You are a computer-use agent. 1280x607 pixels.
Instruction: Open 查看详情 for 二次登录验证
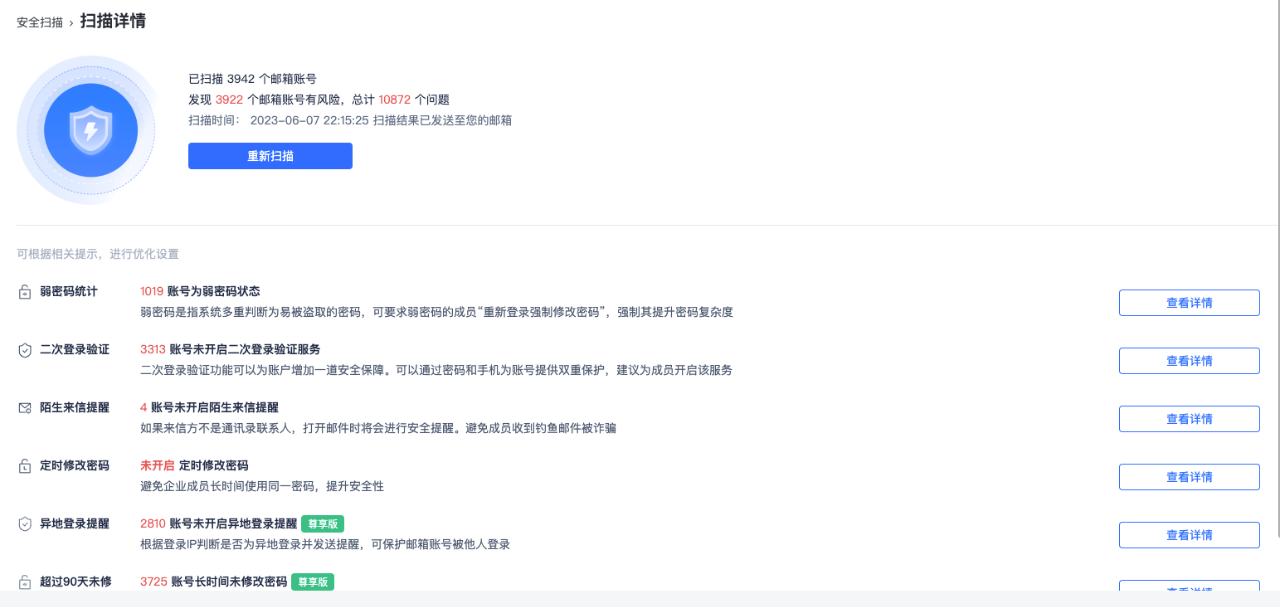point(1188,361)
